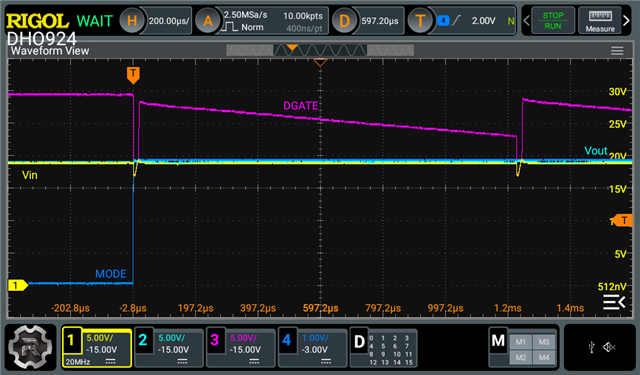Open the Trigger T settings icon
The height and width of the screenshot is (375, 640).
tap(420, 20)
